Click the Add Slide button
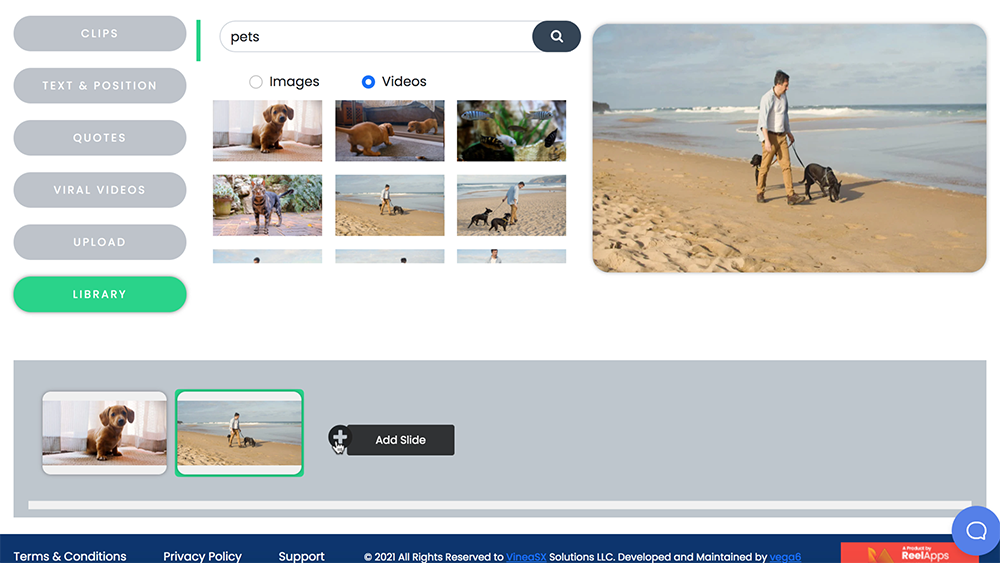This screenshot has height=563, width=1000. [400, 440]
